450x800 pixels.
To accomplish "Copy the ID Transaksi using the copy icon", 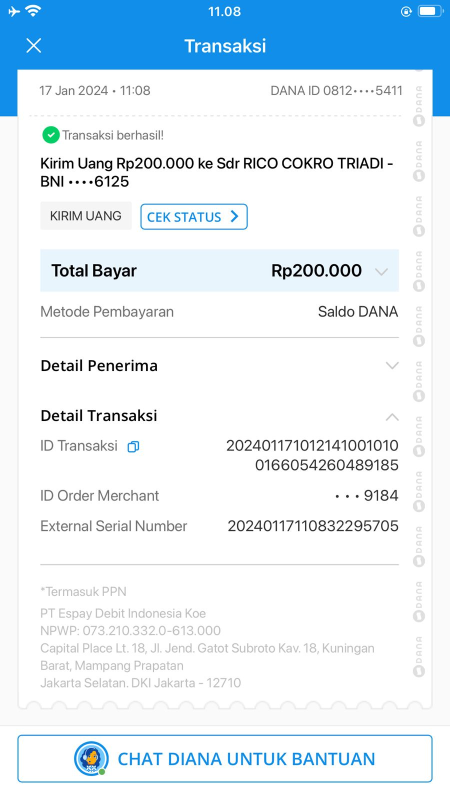I will tap(133, 446).
